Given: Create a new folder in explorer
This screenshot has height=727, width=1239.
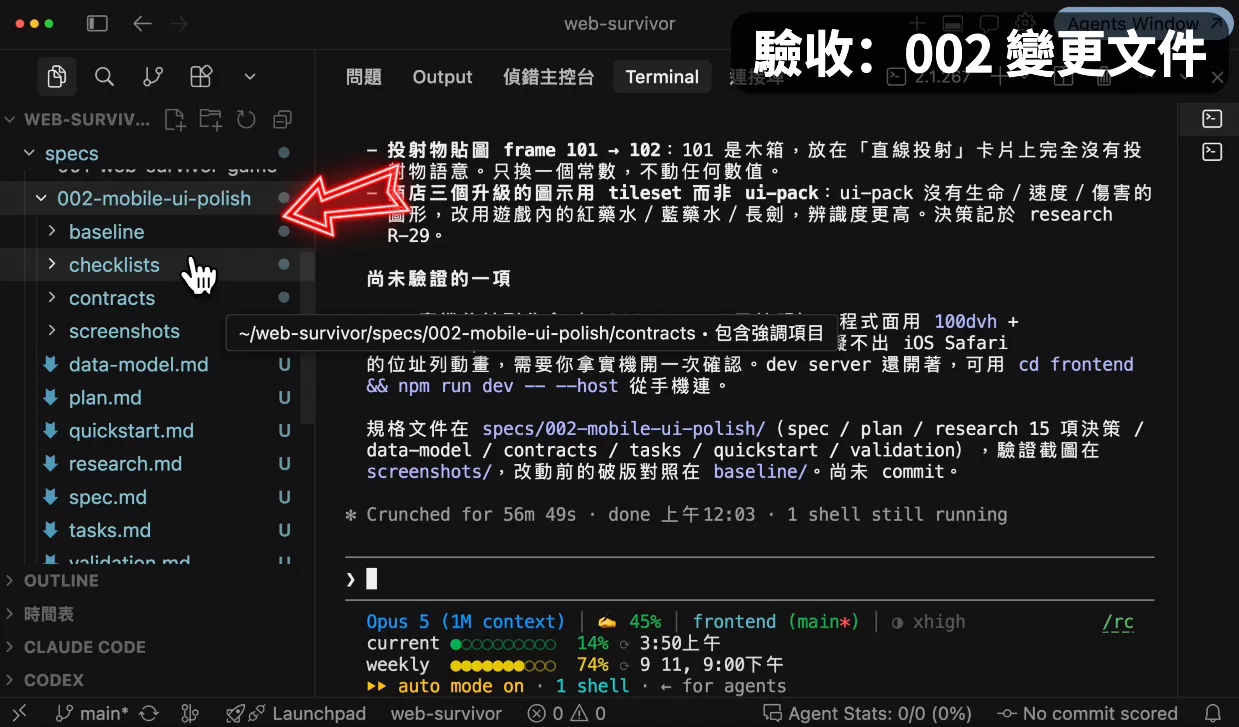Looking at the screenshot, I should [x=210, y=120].
